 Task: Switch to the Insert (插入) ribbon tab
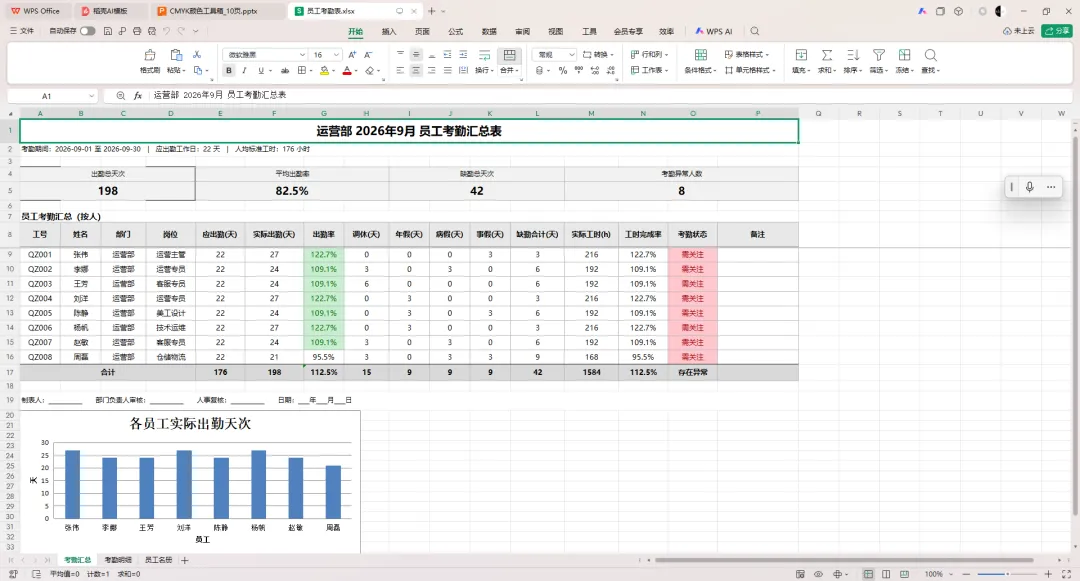click(x=388, y=31)
